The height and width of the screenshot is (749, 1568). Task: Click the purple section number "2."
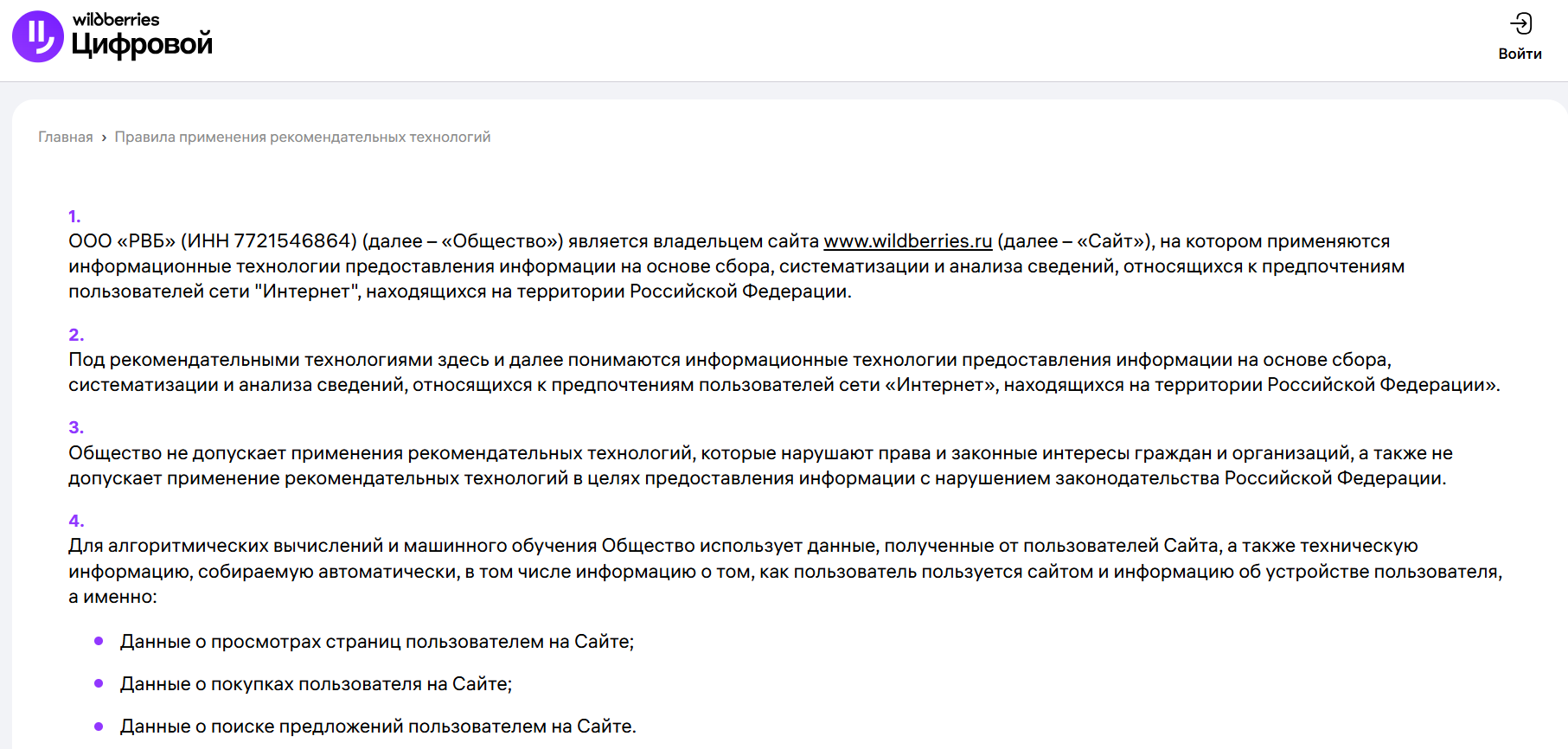[x=76, y=335]
